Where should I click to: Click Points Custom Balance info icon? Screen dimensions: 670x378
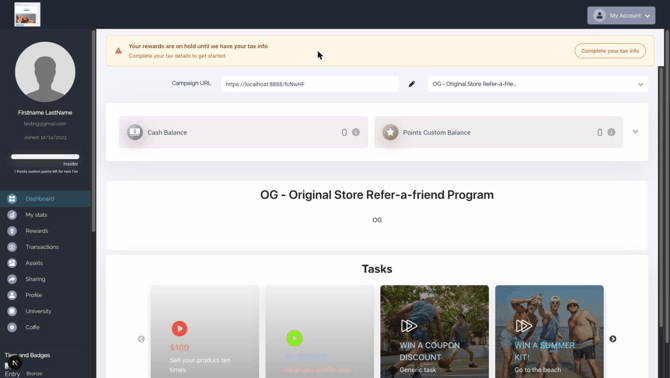tap(611, 132)
